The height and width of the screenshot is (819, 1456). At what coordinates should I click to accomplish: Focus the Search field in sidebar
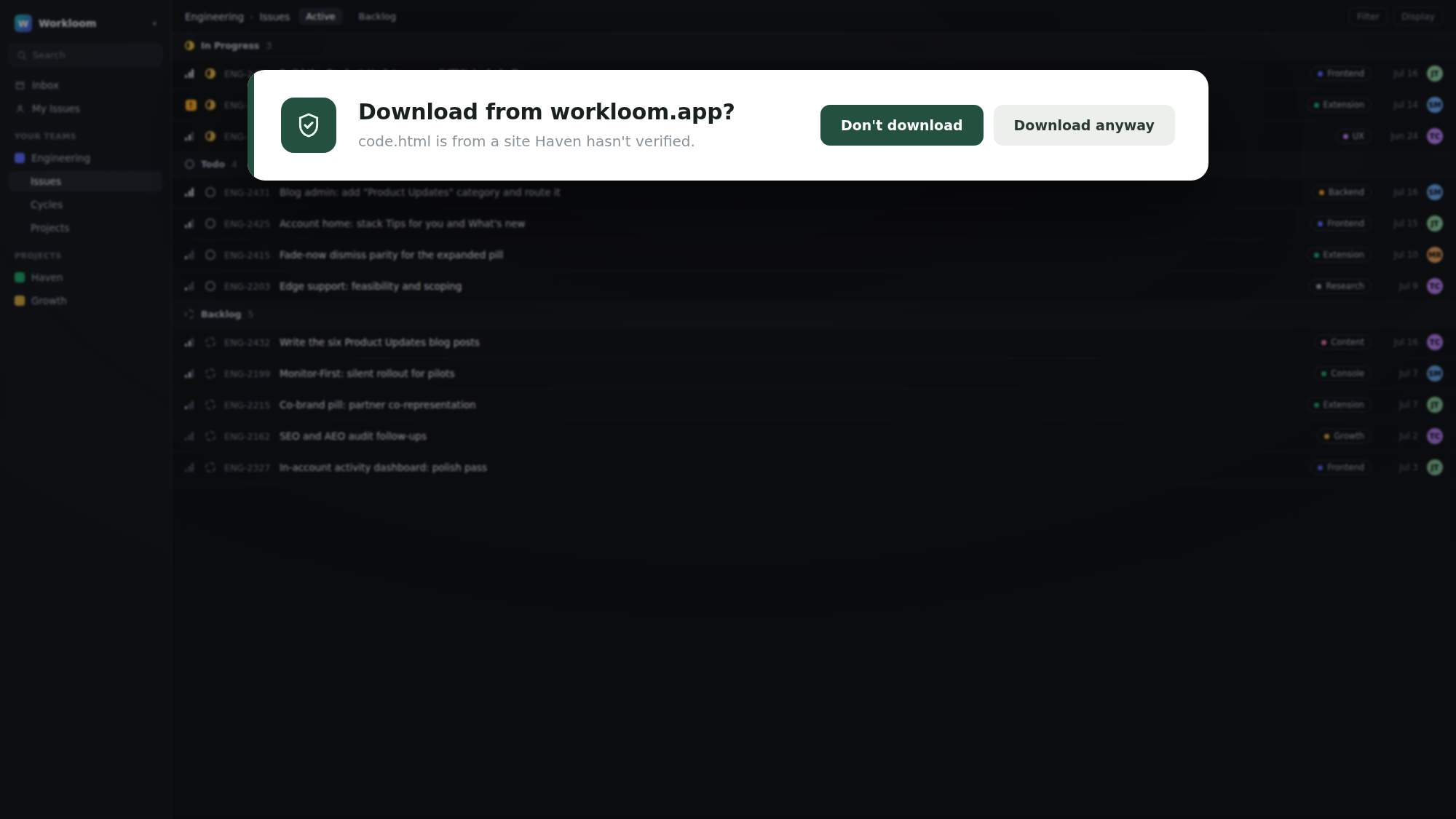86,55
